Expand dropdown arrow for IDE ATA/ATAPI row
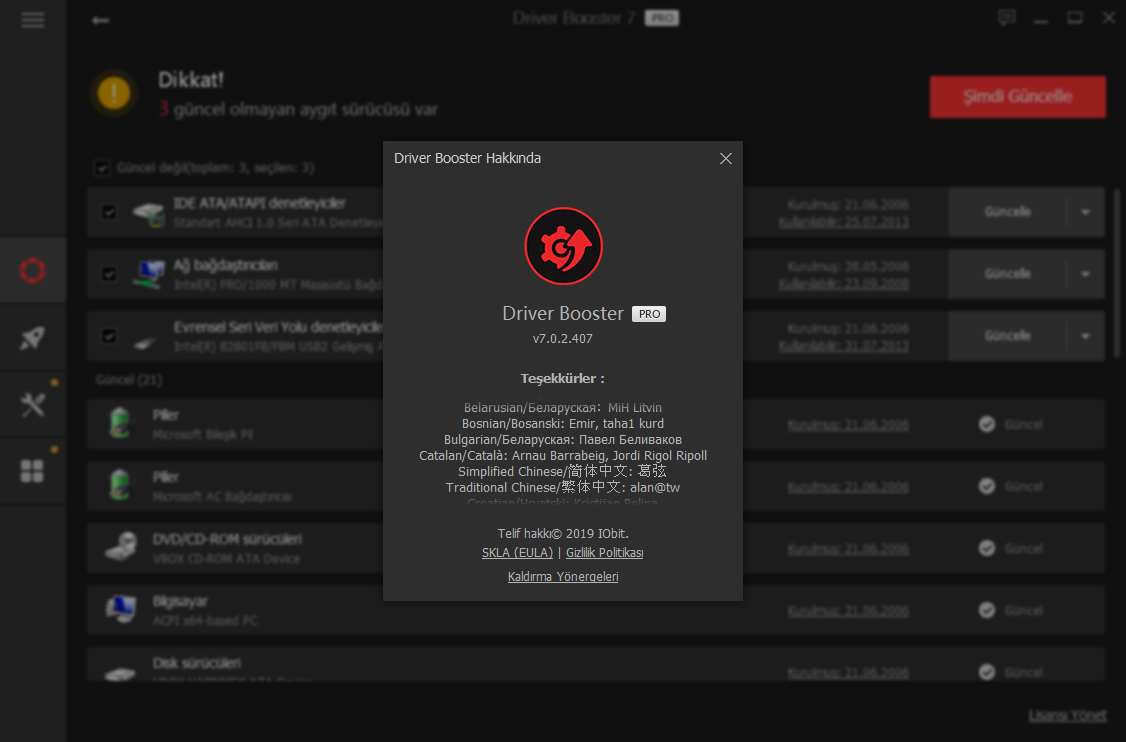 tap(1085, 212)
